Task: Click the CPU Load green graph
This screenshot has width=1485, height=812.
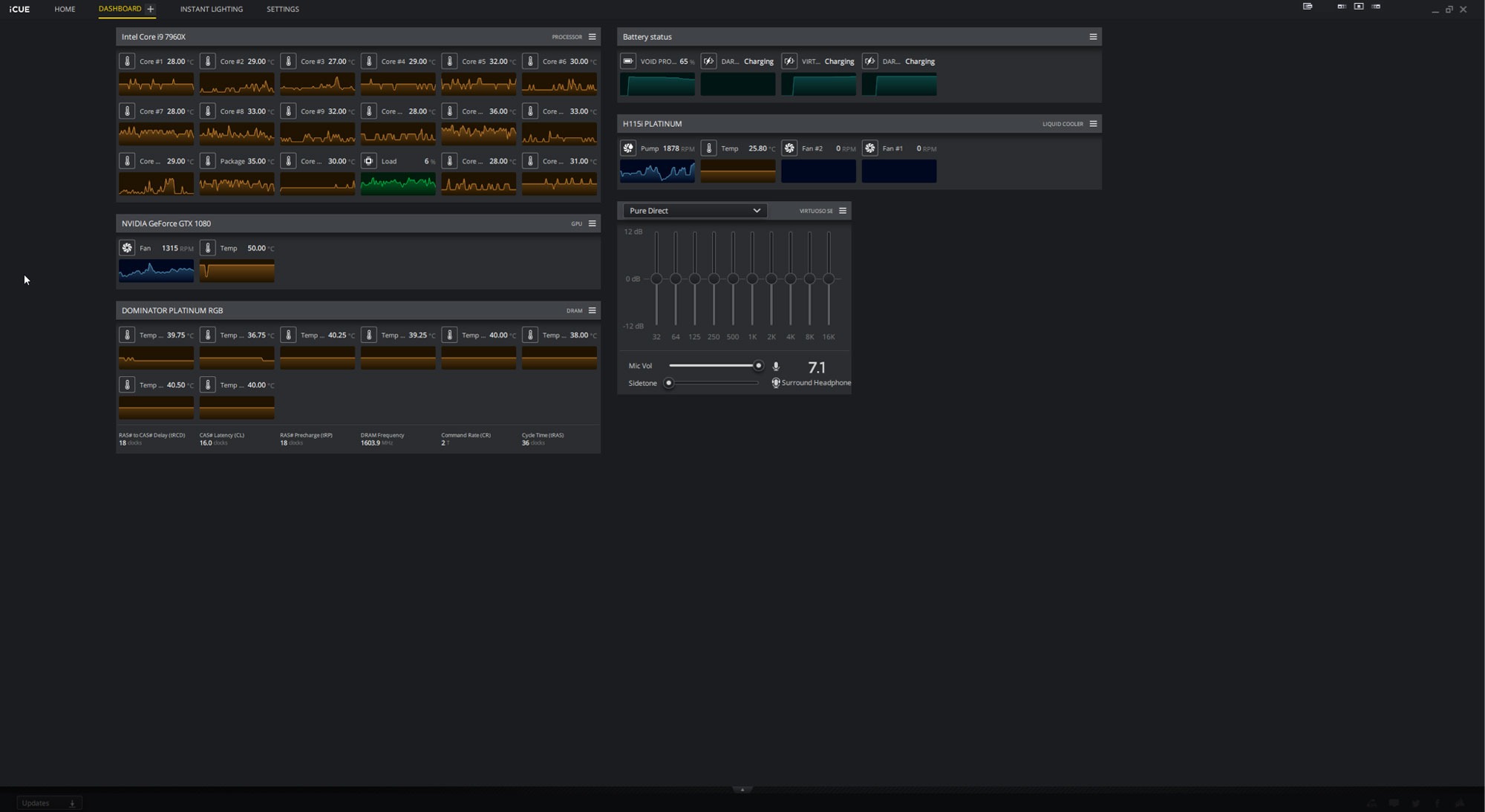Action: (398, 183)
